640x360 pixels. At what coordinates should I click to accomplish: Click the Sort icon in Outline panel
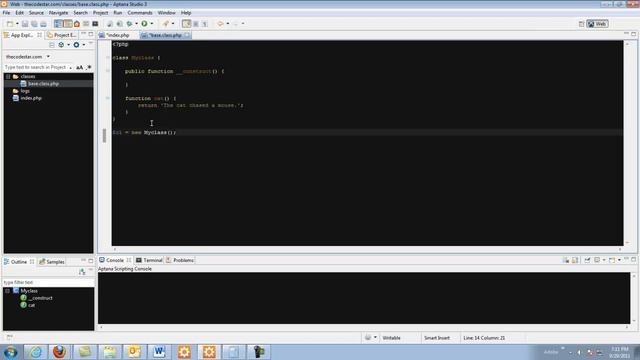coord(82,271)
